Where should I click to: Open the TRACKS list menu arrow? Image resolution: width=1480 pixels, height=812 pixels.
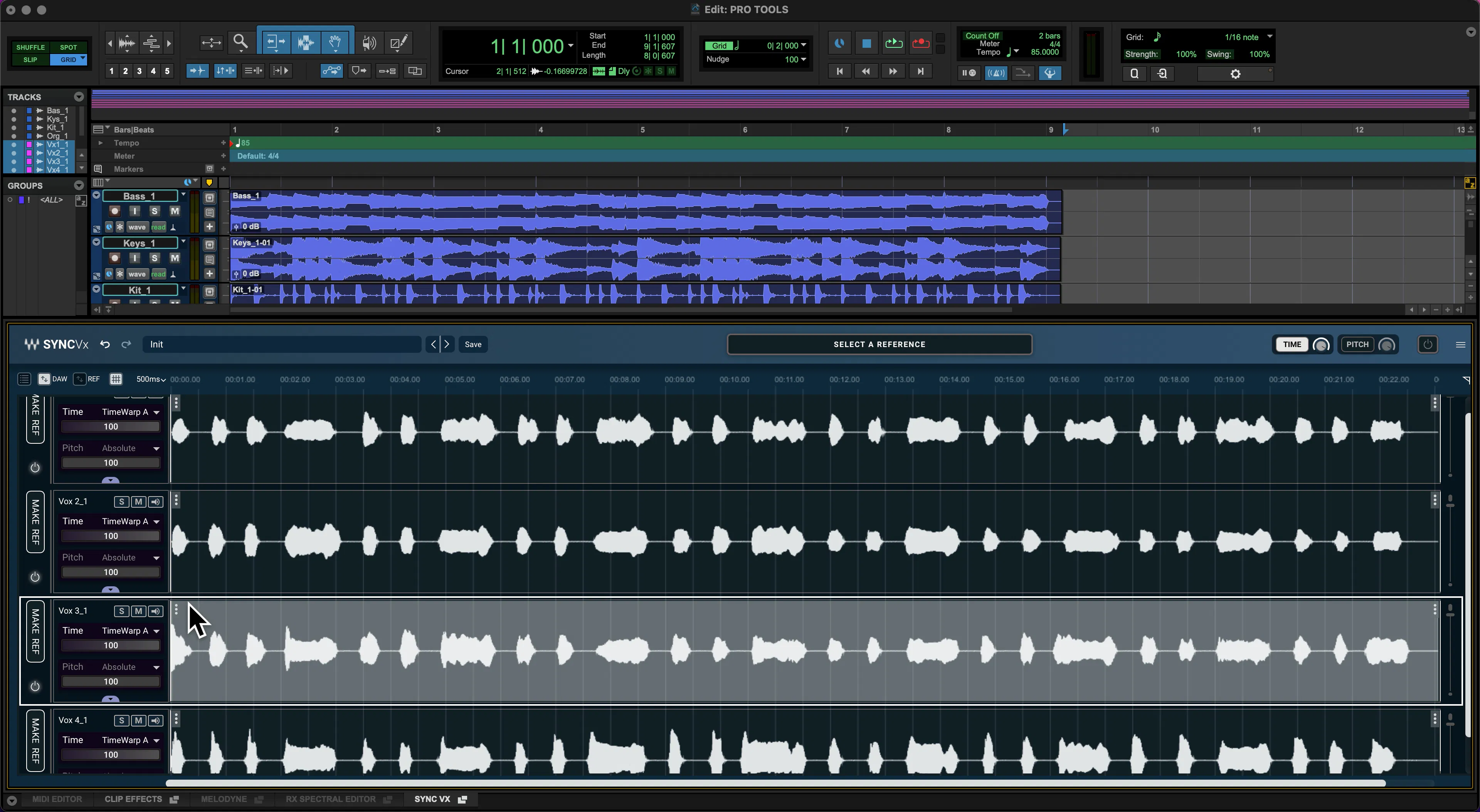(79, 96)
